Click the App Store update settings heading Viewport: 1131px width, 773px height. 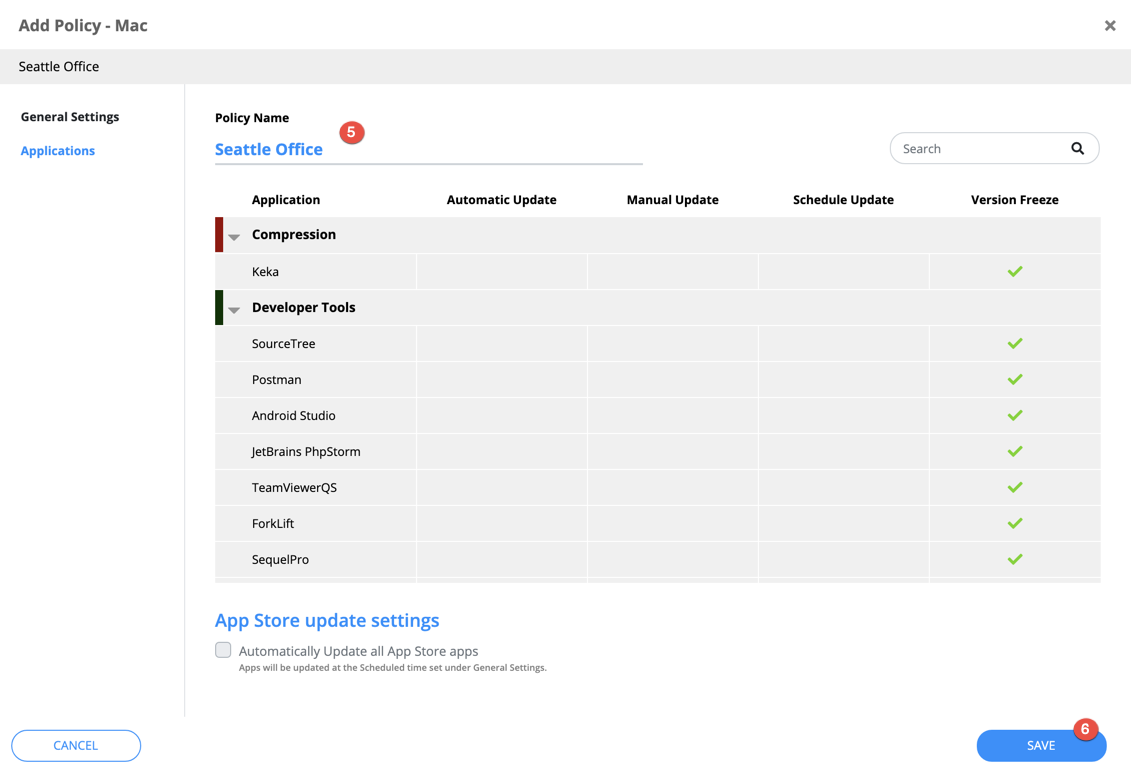pyautogui.click(x=327, y=621)
